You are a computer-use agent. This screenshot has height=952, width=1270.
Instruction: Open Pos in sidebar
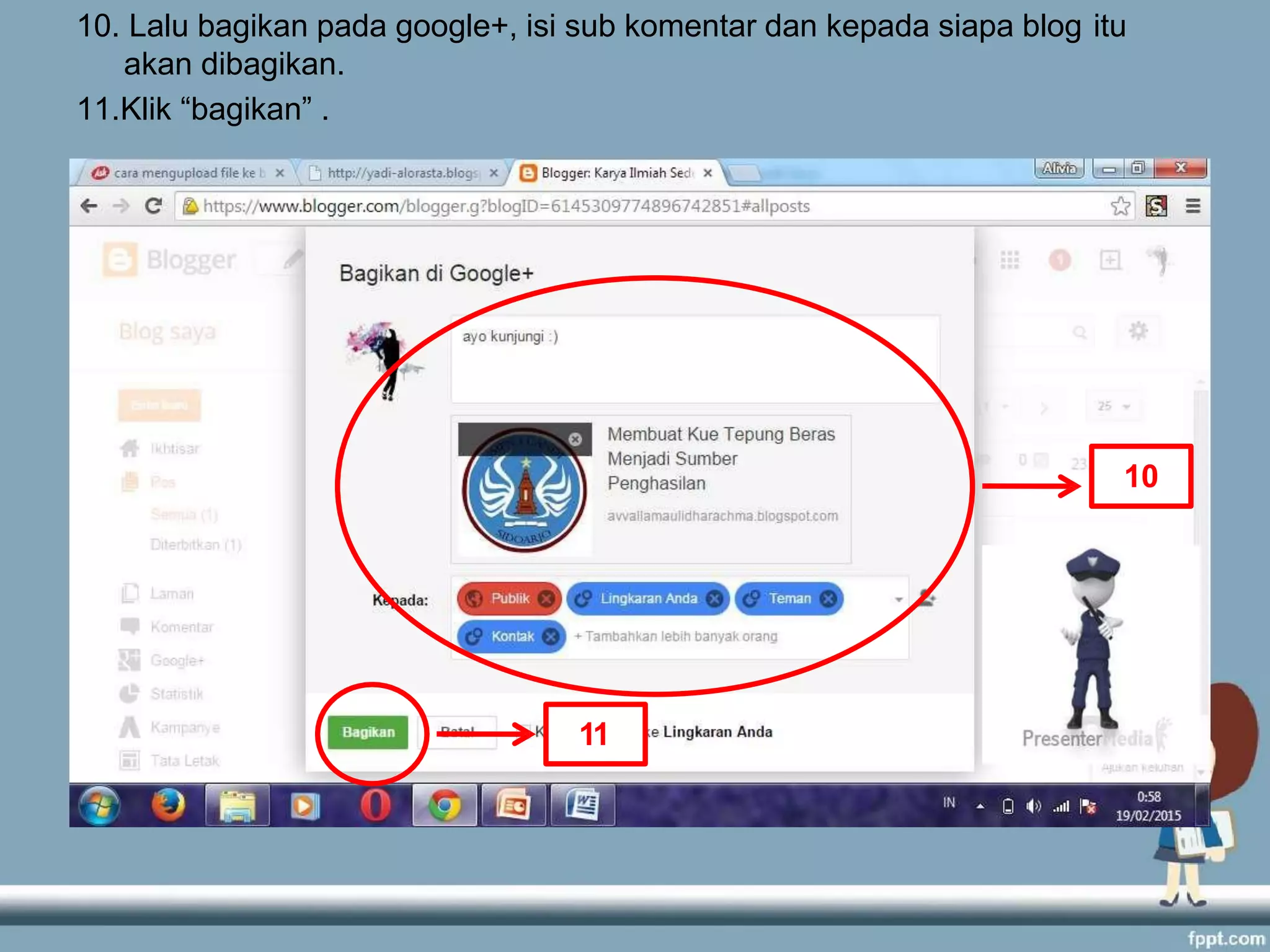pos(162,482)
